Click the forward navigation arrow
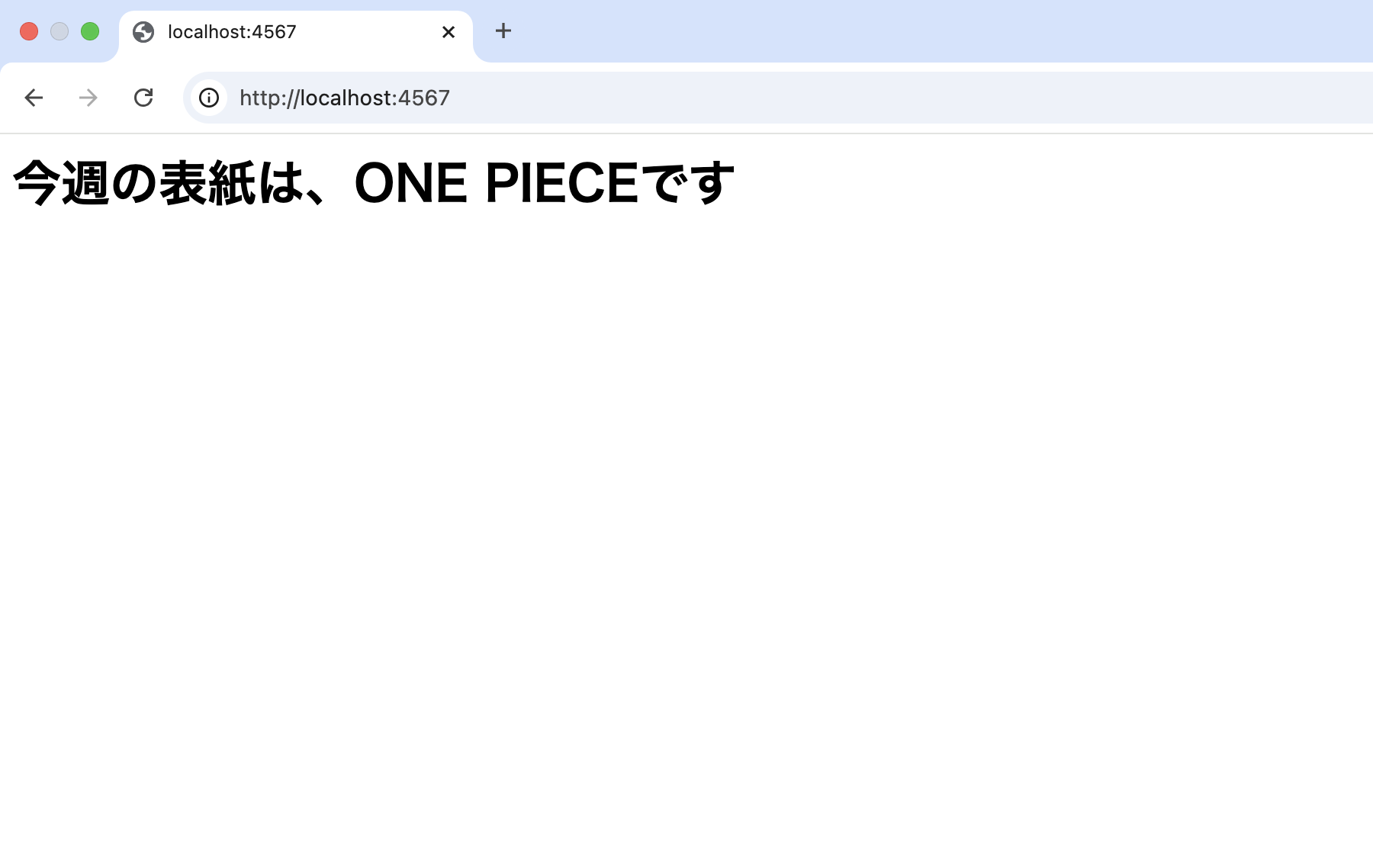The width and height of the screenshot is (1373, 868). coord(88,98)
